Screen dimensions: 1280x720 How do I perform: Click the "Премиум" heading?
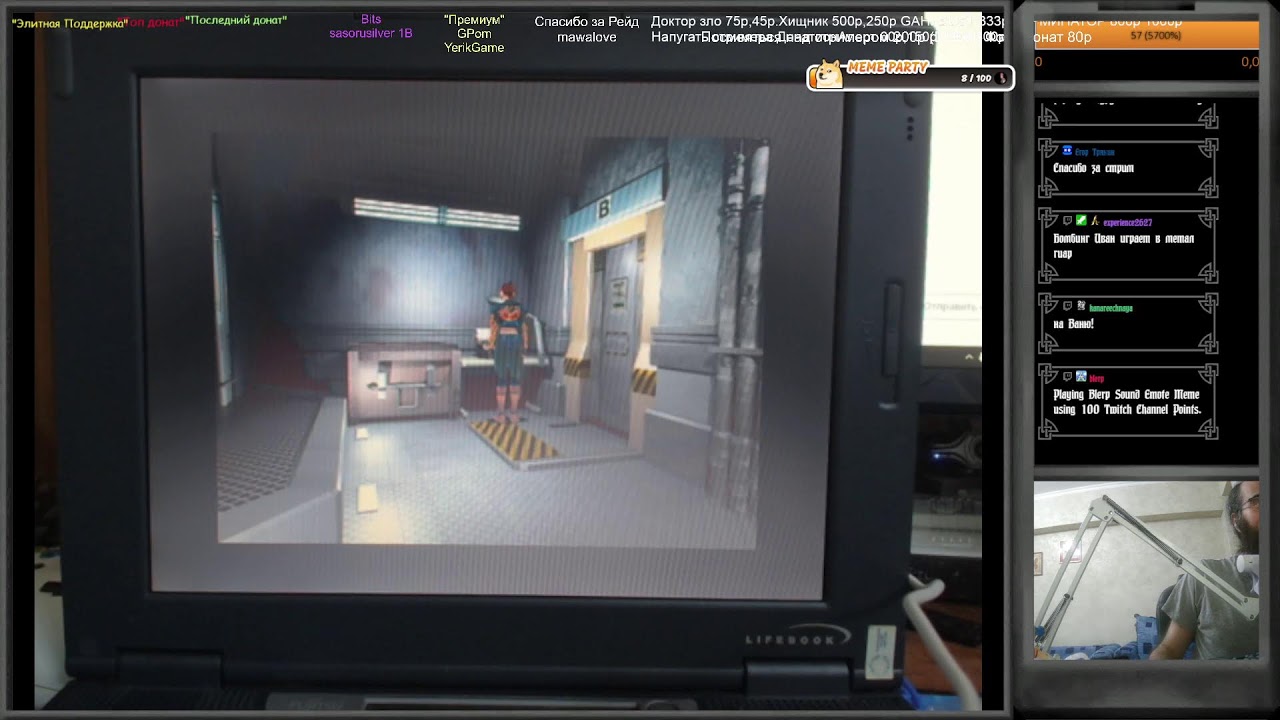pos(474,20)
